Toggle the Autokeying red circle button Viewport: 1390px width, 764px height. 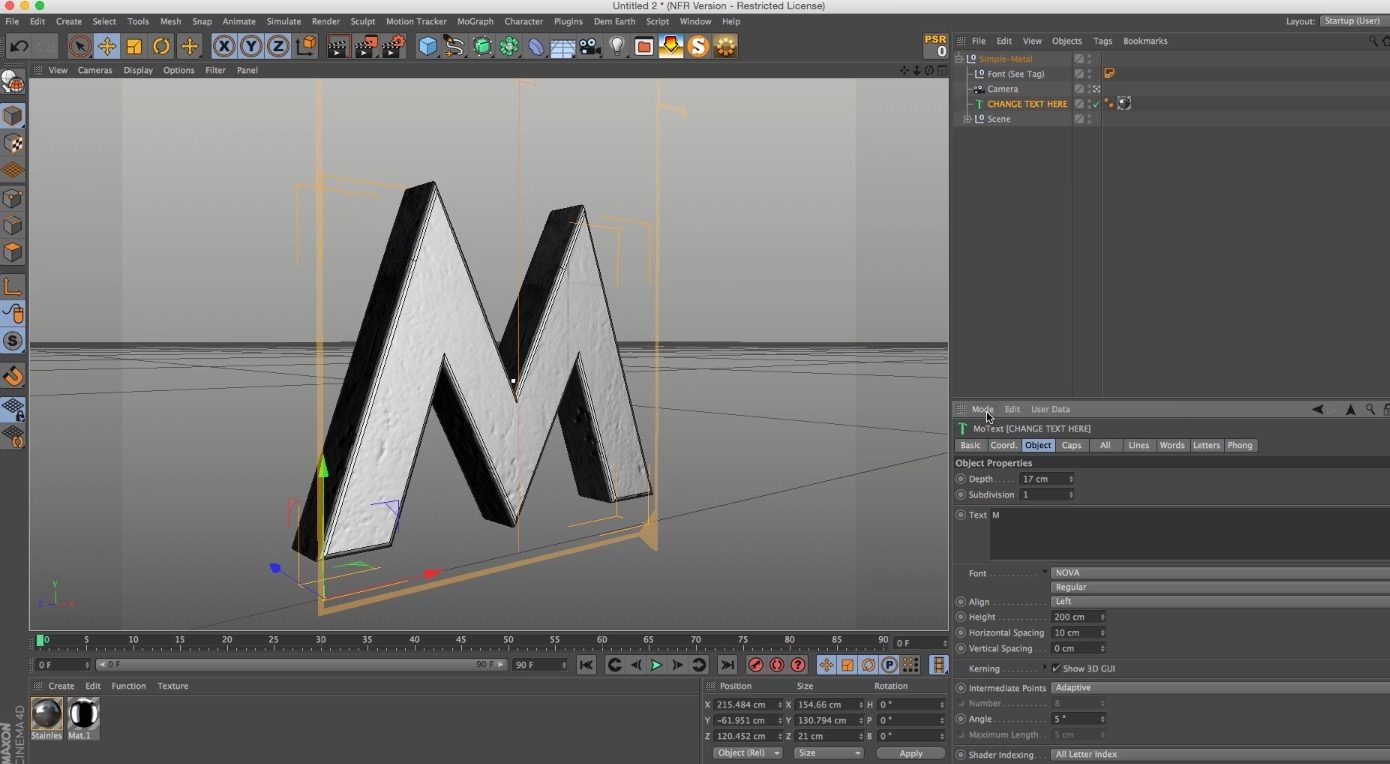click(776, 665)
